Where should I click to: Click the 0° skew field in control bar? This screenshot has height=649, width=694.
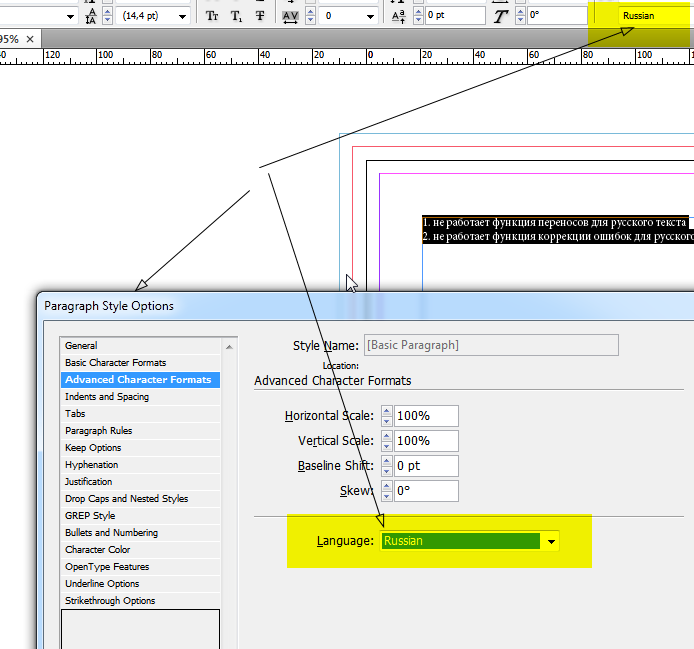click(x=557, y=15)
